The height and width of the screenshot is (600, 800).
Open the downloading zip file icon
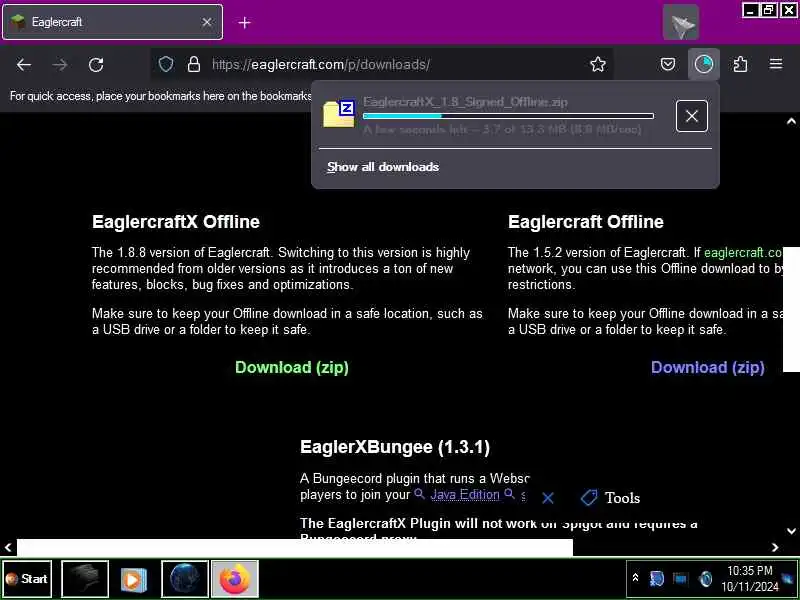tap(339, 114)
